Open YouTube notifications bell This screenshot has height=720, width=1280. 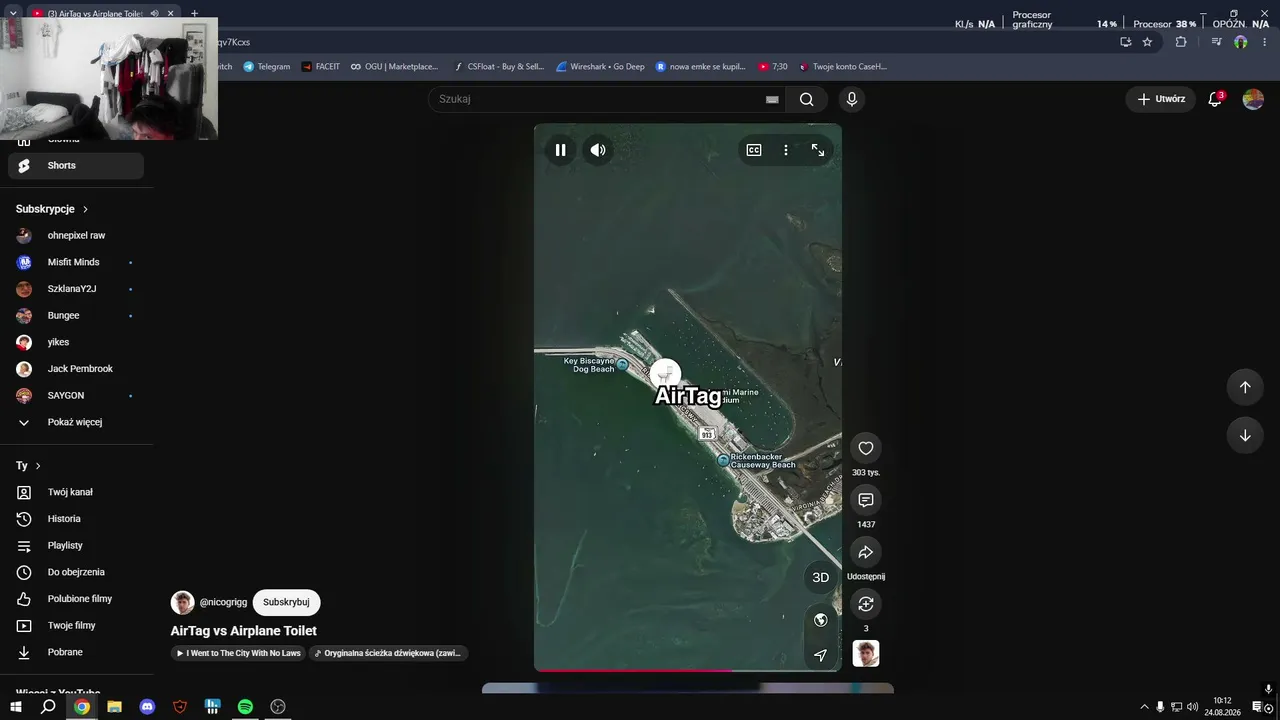coord(1215,99)
